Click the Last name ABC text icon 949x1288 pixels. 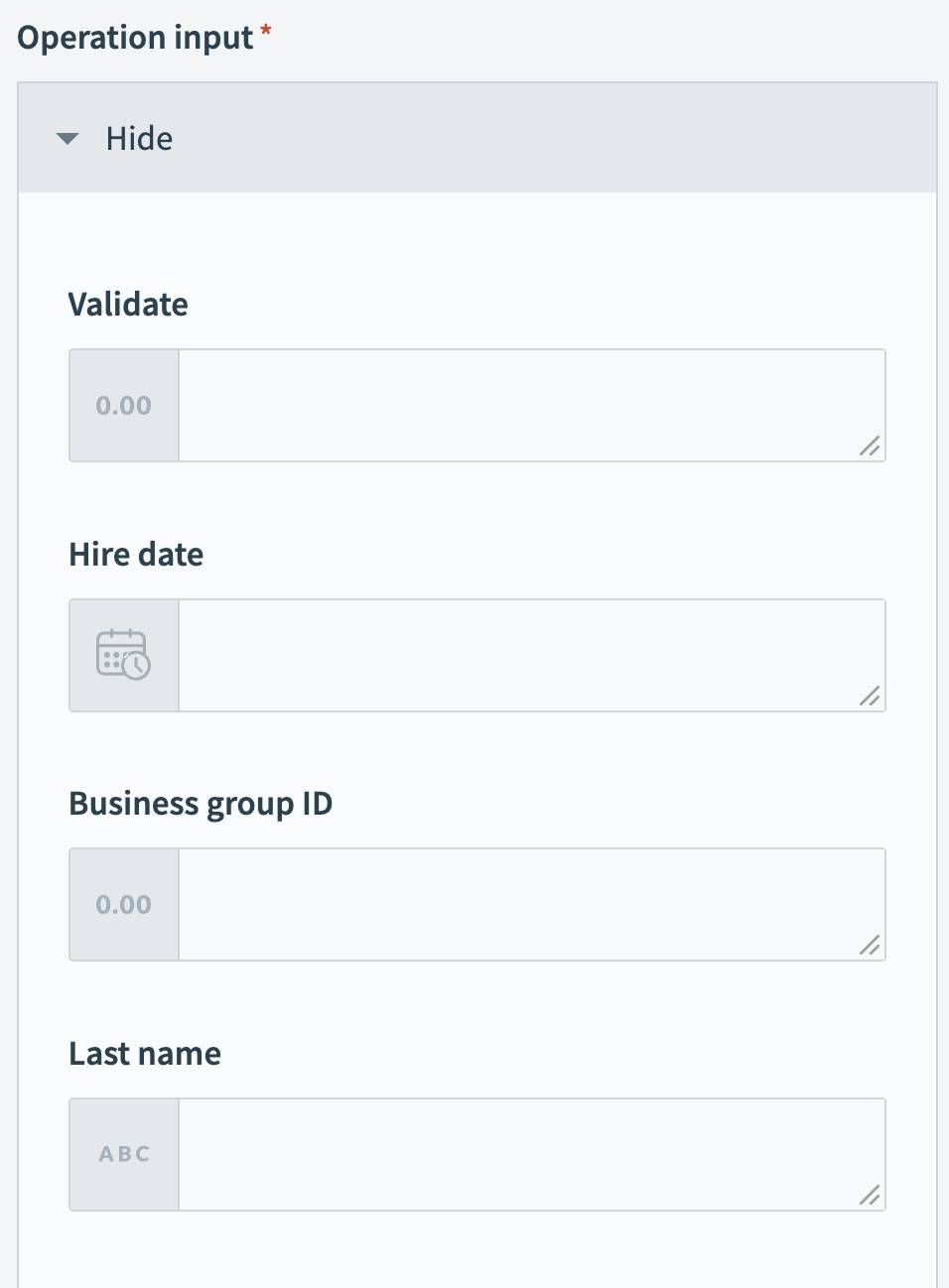coord(124,1154)
